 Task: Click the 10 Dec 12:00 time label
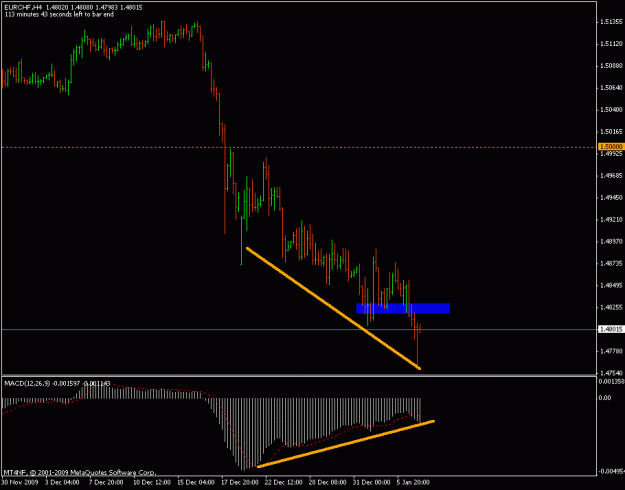coord(151,483)
